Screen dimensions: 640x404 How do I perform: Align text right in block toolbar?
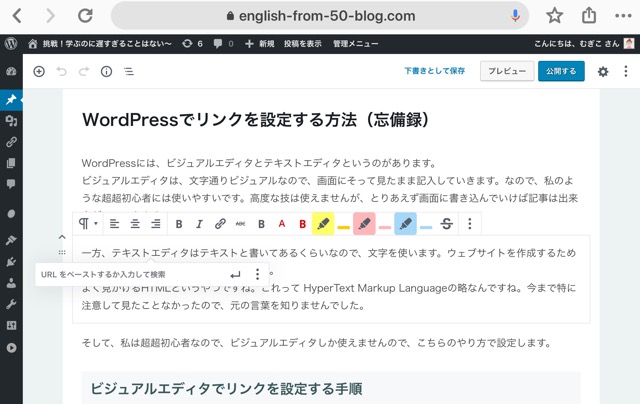[x=156, y=224]
